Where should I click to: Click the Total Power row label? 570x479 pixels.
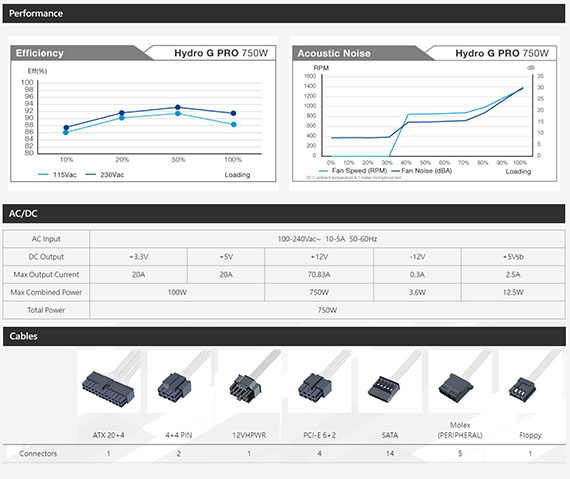46,310
